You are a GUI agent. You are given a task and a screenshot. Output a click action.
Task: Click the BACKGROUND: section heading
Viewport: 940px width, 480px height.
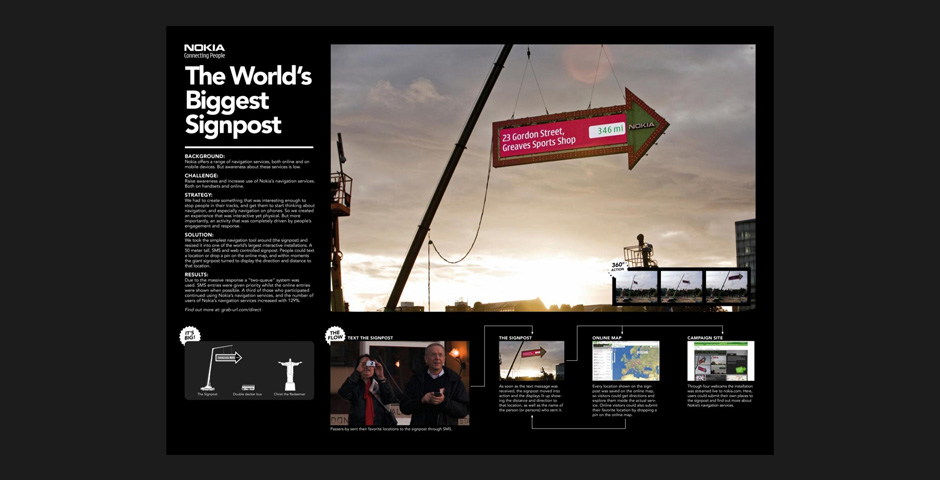click(x=205, y=156)
